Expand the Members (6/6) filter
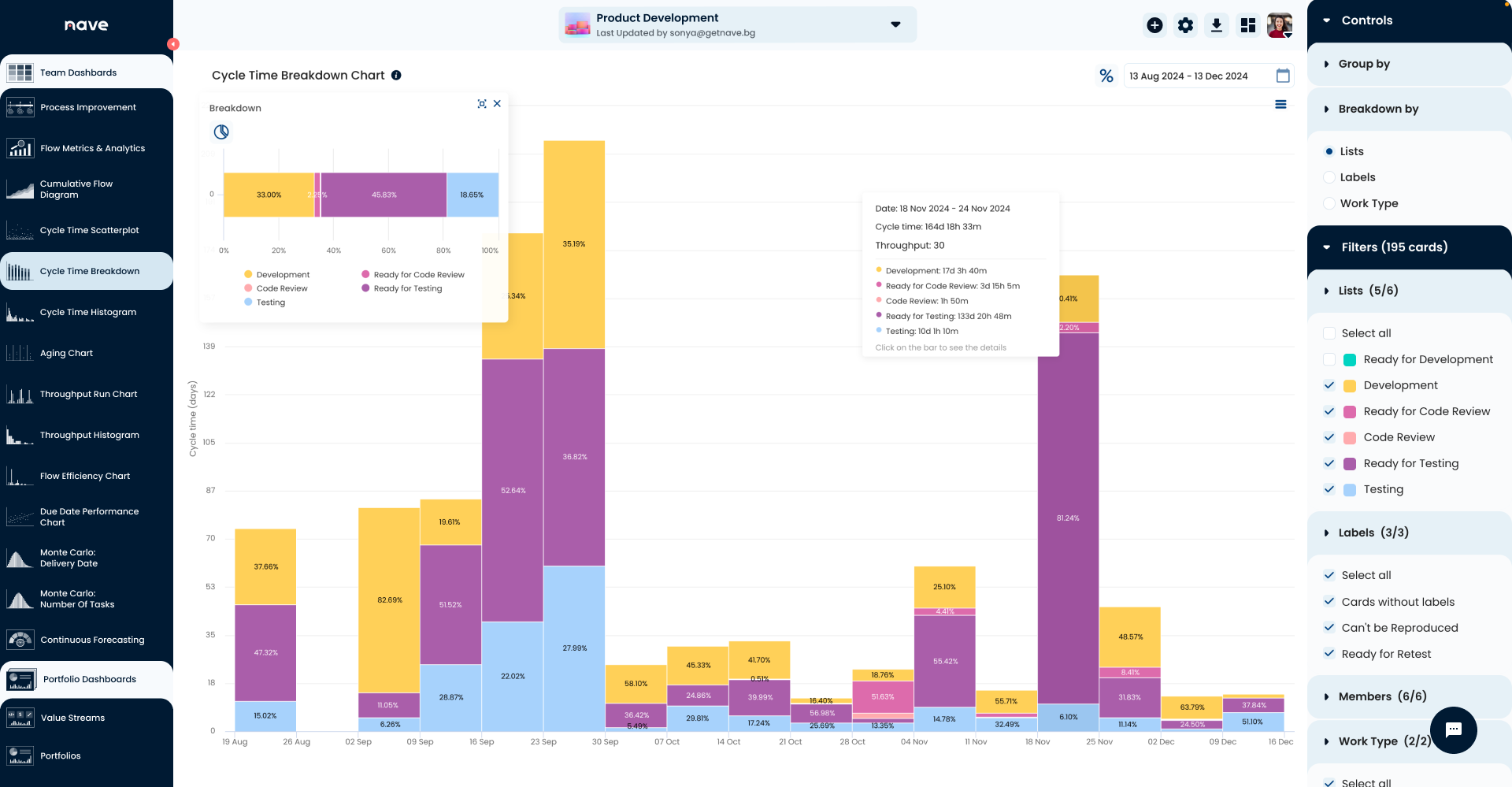 click(x=1382, y=696)
